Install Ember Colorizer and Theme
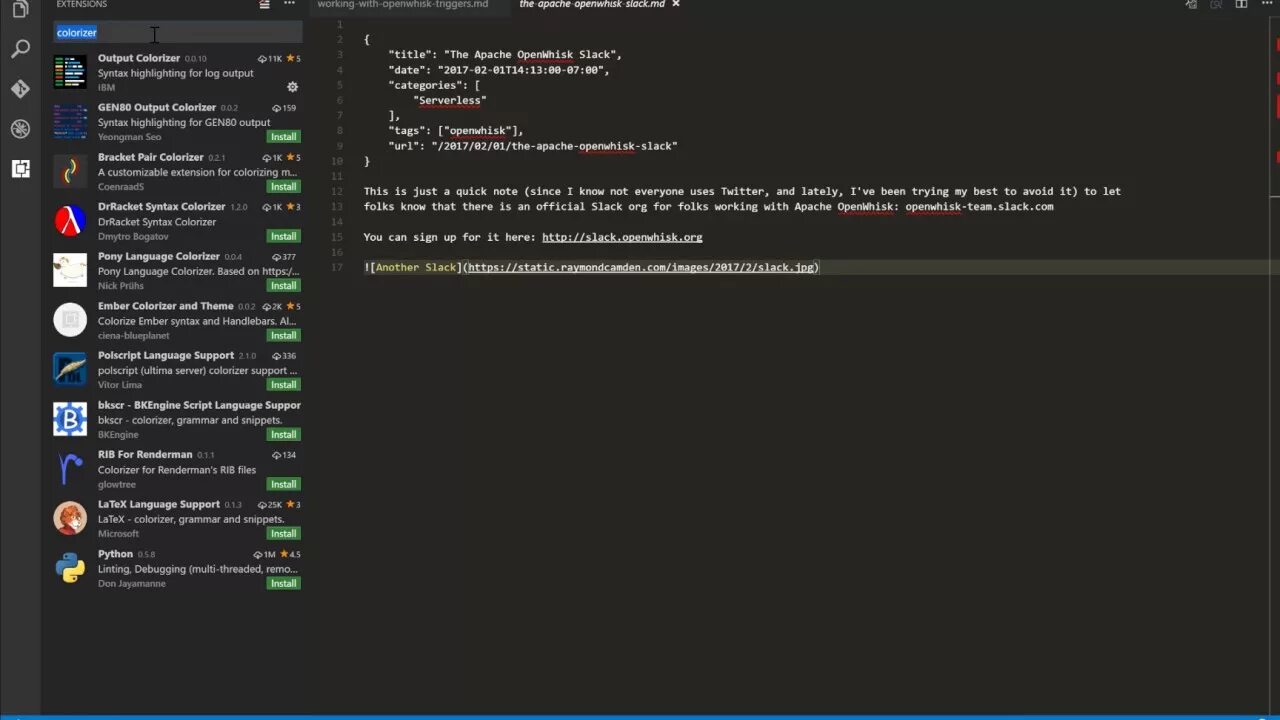 pyautogui.click(x=283, y=335)
